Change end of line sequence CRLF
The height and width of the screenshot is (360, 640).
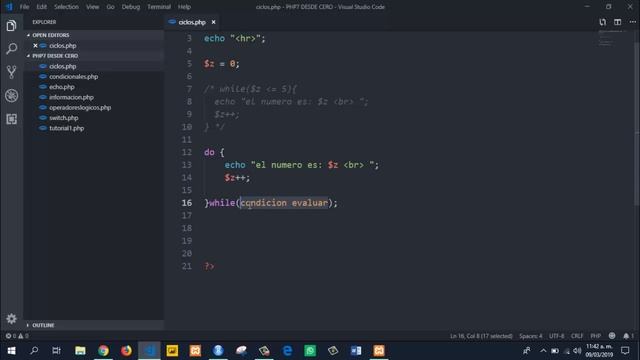coord(577,336)
